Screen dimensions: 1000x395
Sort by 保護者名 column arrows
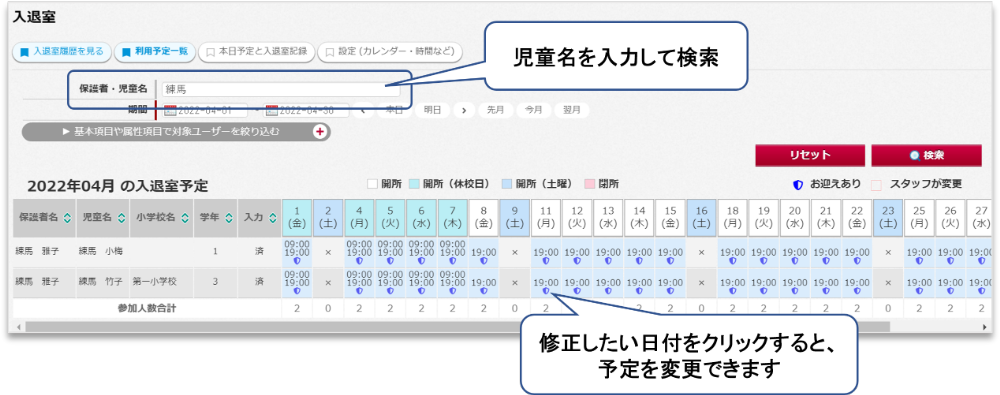(68, 218)
